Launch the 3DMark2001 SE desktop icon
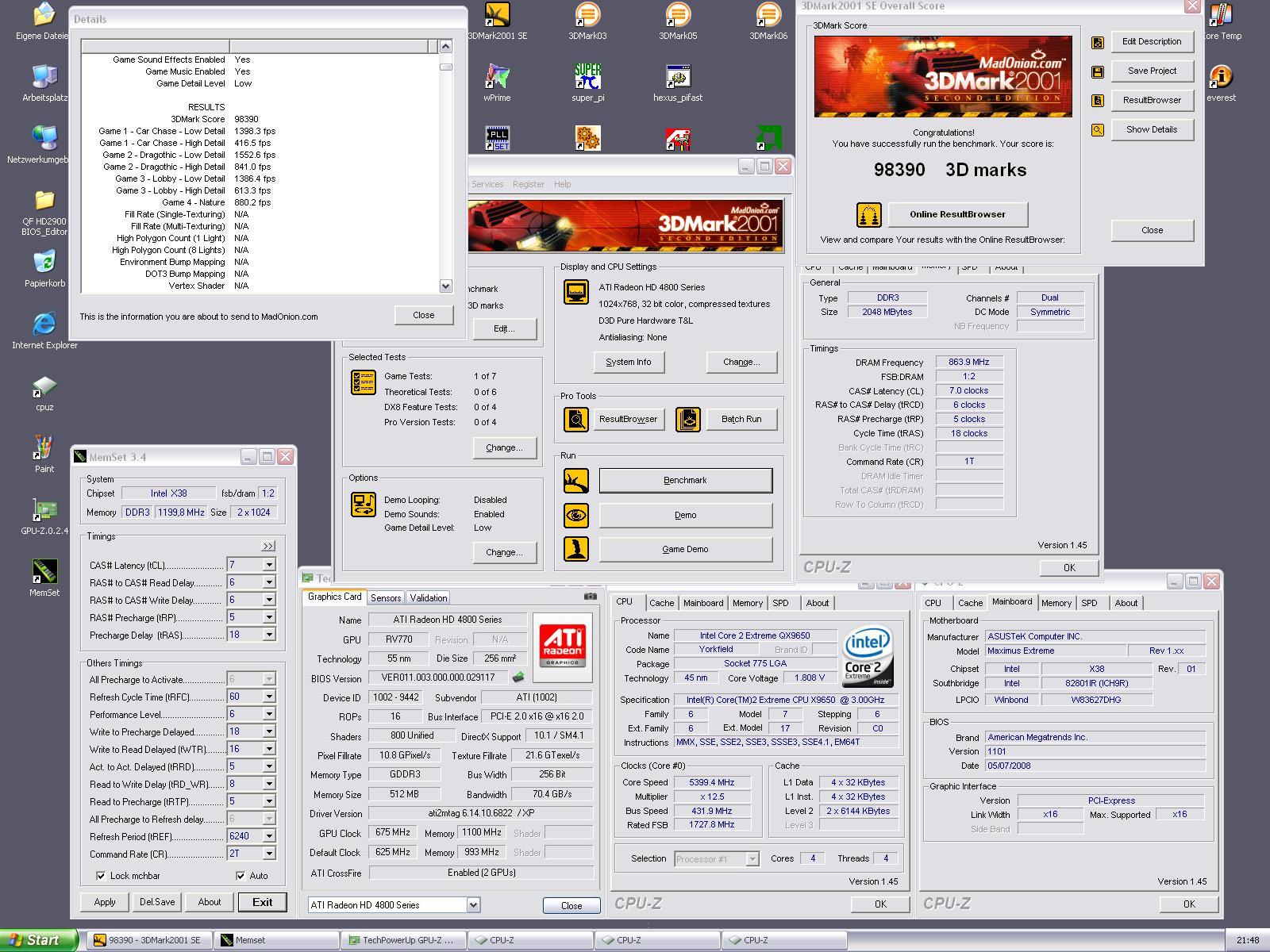 point(497,21)
